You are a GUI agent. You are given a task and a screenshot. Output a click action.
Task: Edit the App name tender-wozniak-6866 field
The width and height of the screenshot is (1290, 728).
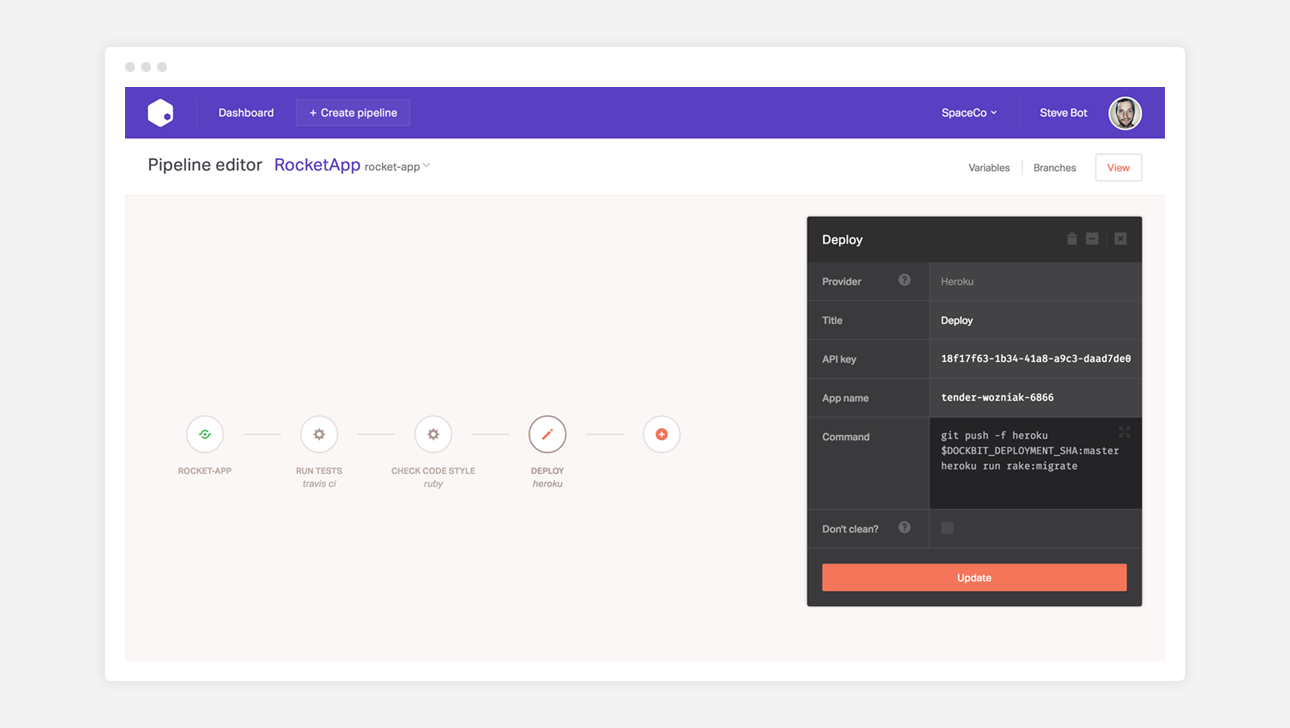pos(1035,398)
